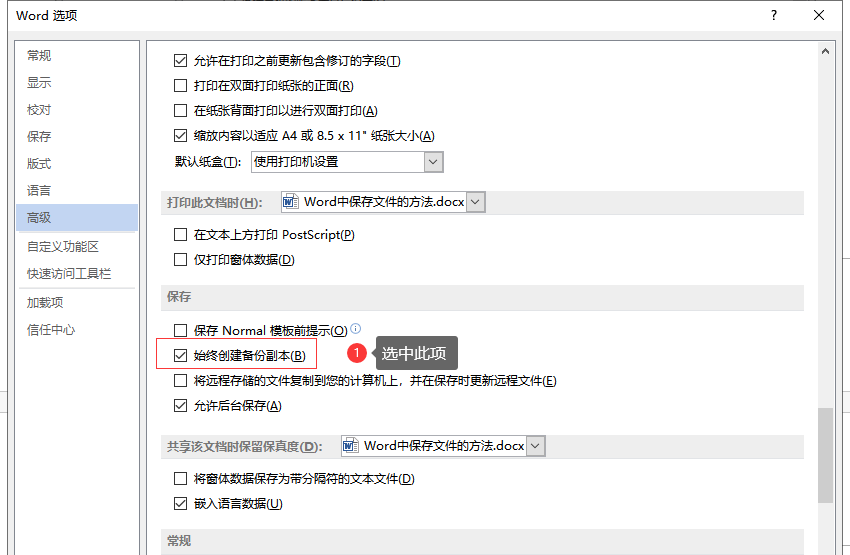The height and width of the screenshot is (555, 850).
Task: Enable 打印在双面打印纸张的正面 checkbox
Action: click(x=181, y=86)
